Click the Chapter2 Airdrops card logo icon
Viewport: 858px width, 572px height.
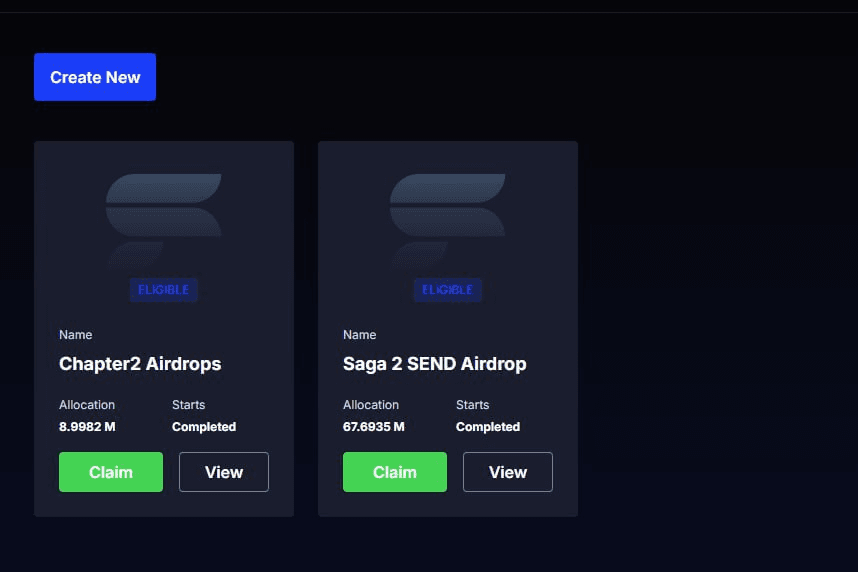tap(164, 220)
